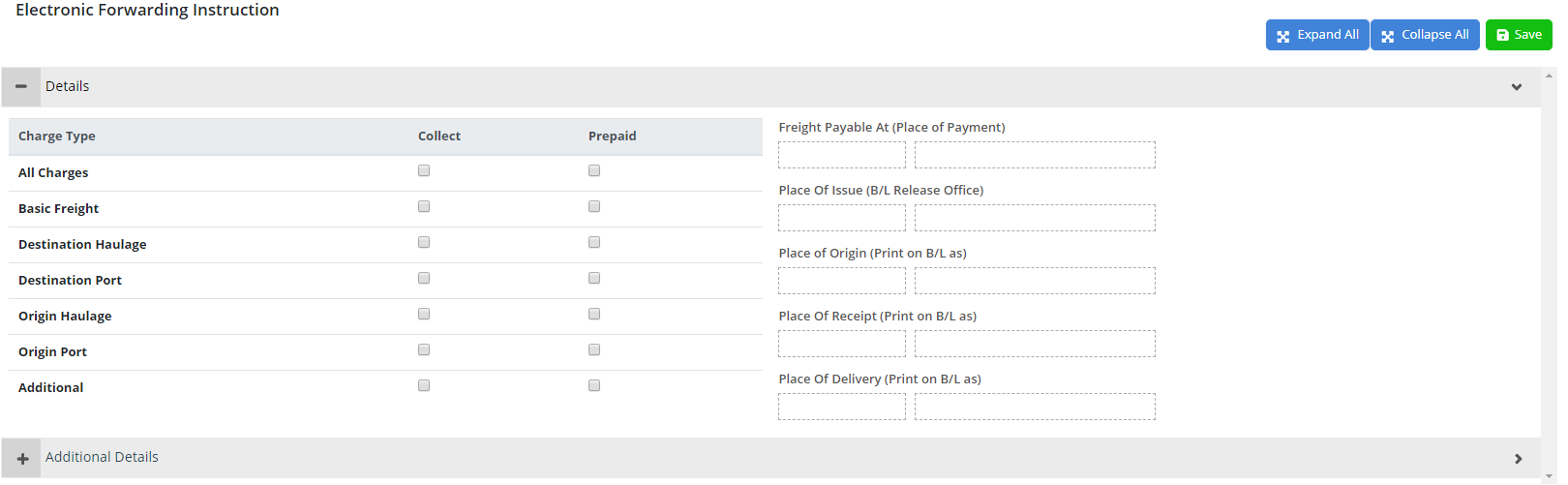Screen dimensions: 1568x485
Task: Click second Place Of Issue input field
Action: [1035, 219]
